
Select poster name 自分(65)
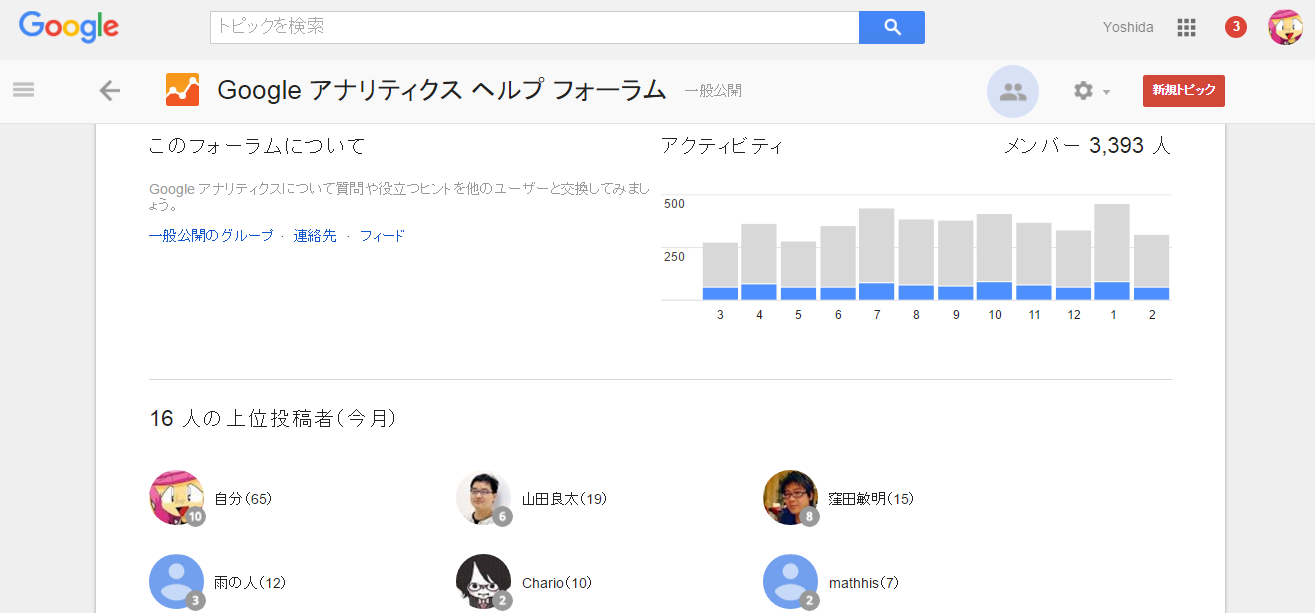pos(243,499)
